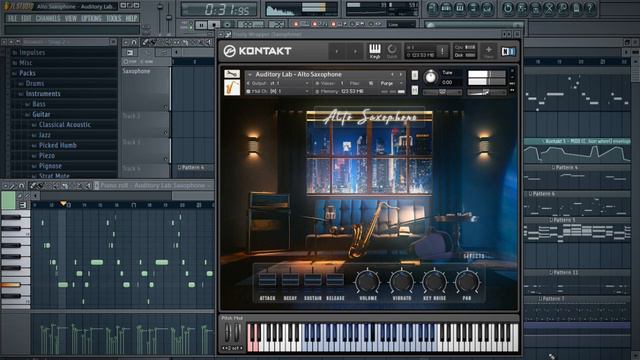Open the step sequencer shortcut icon in top toolbar
The width and height of the screenshot is (640, 360).
(x=447, y=8)
